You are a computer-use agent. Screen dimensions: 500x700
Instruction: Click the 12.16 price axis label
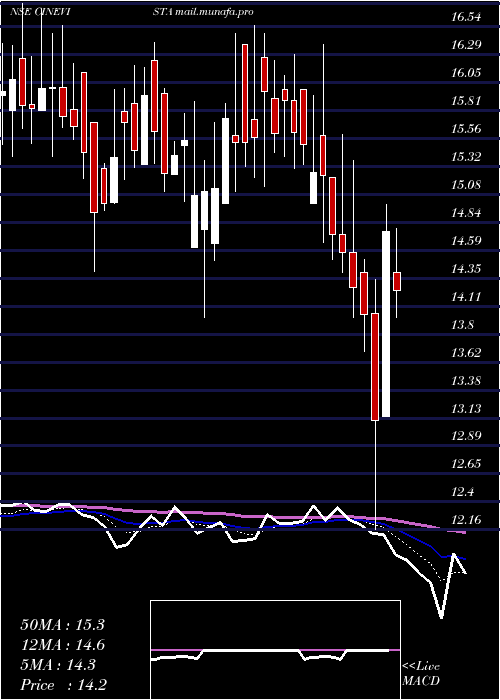pyautogui.click(x=466, y=520)
